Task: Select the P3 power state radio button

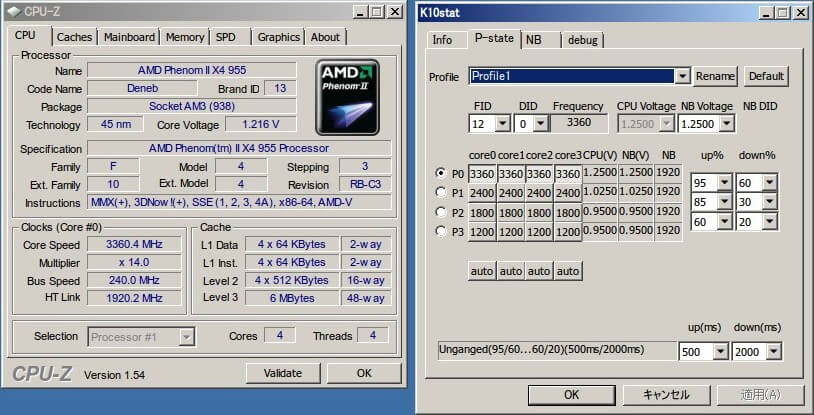Action: 441,232
